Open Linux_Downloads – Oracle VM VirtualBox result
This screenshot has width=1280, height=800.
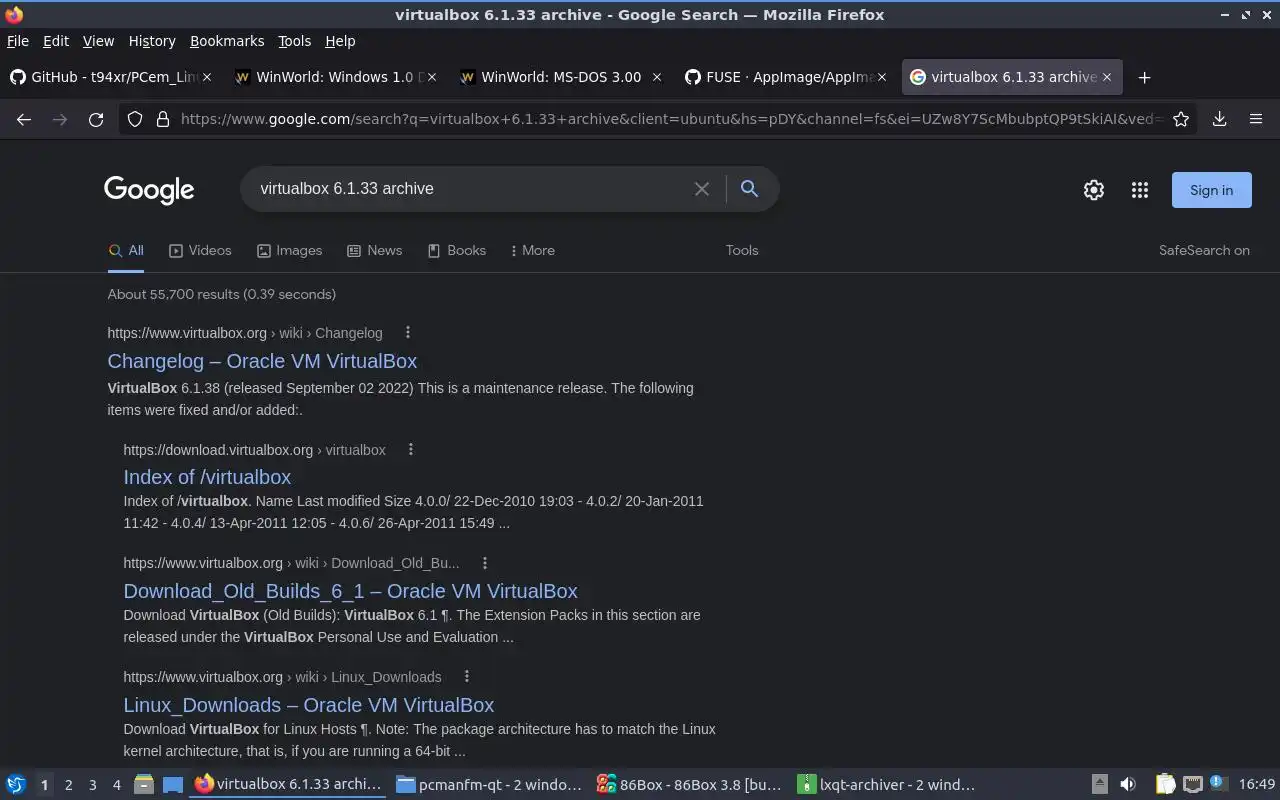pos(308,705)
